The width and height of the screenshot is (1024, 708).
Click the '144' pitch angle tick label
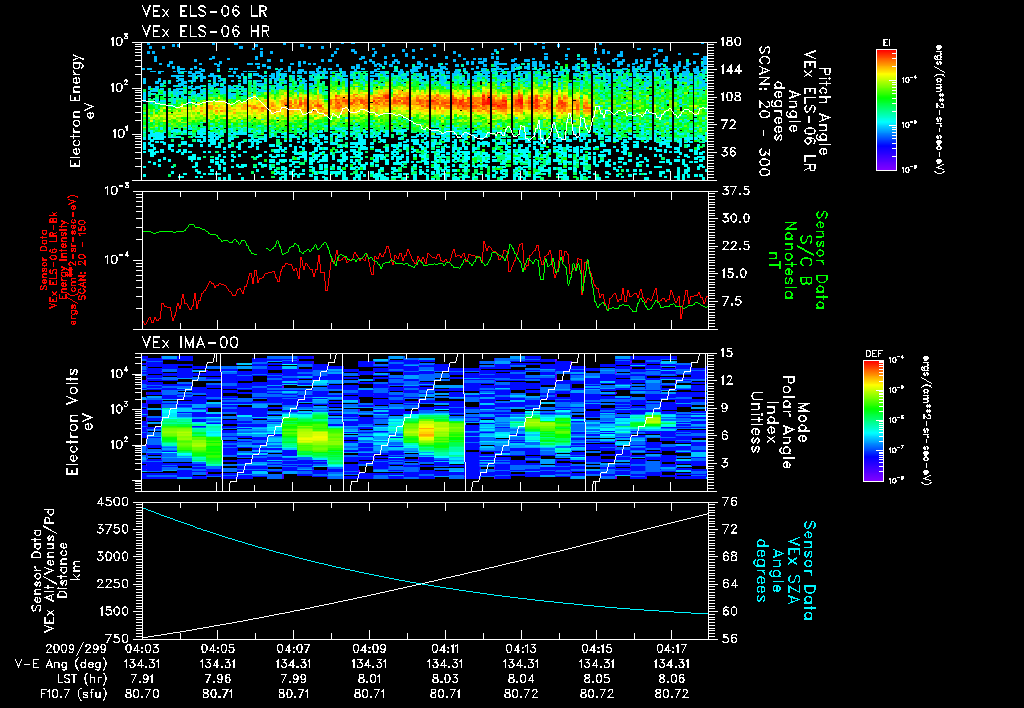[730, 69]
